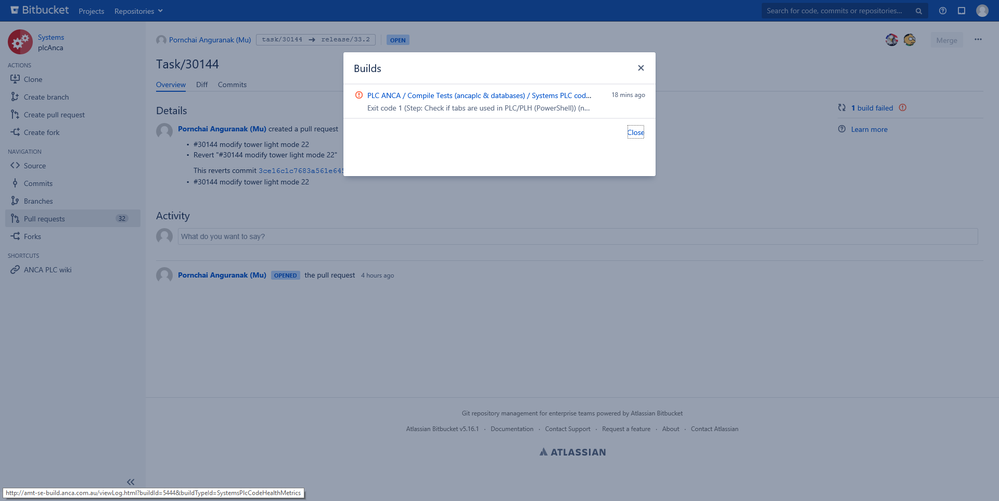Open the reverted commit hash link

coord(301,171)
